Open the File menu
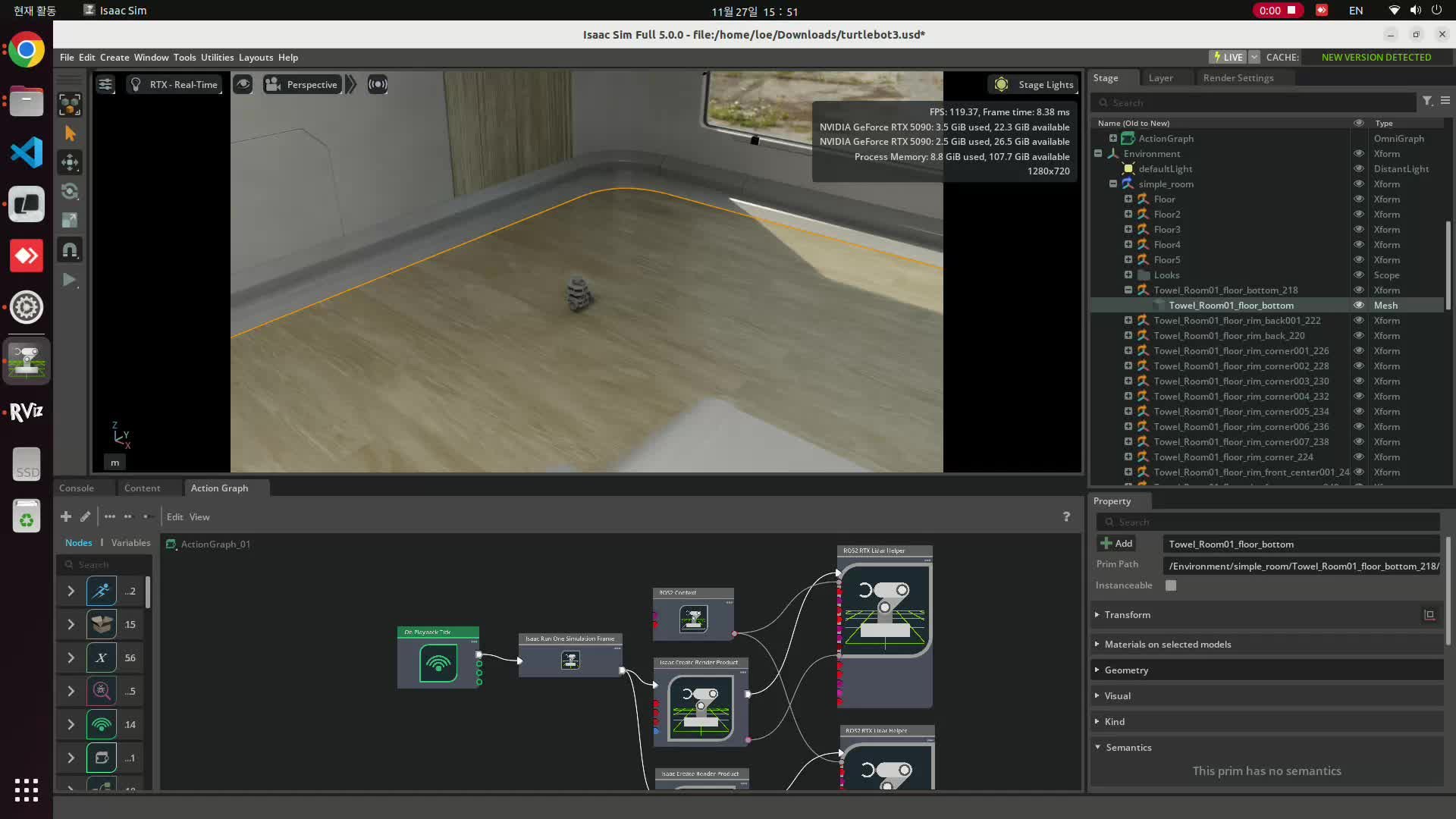Screen dimensions: 1456x819 coord(67,58)
